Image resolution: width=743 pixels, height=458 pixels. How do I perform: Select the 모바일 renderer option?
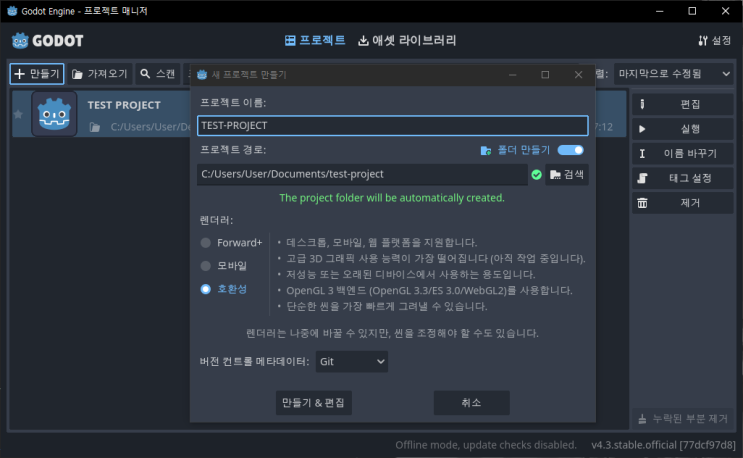click(224, 266)
